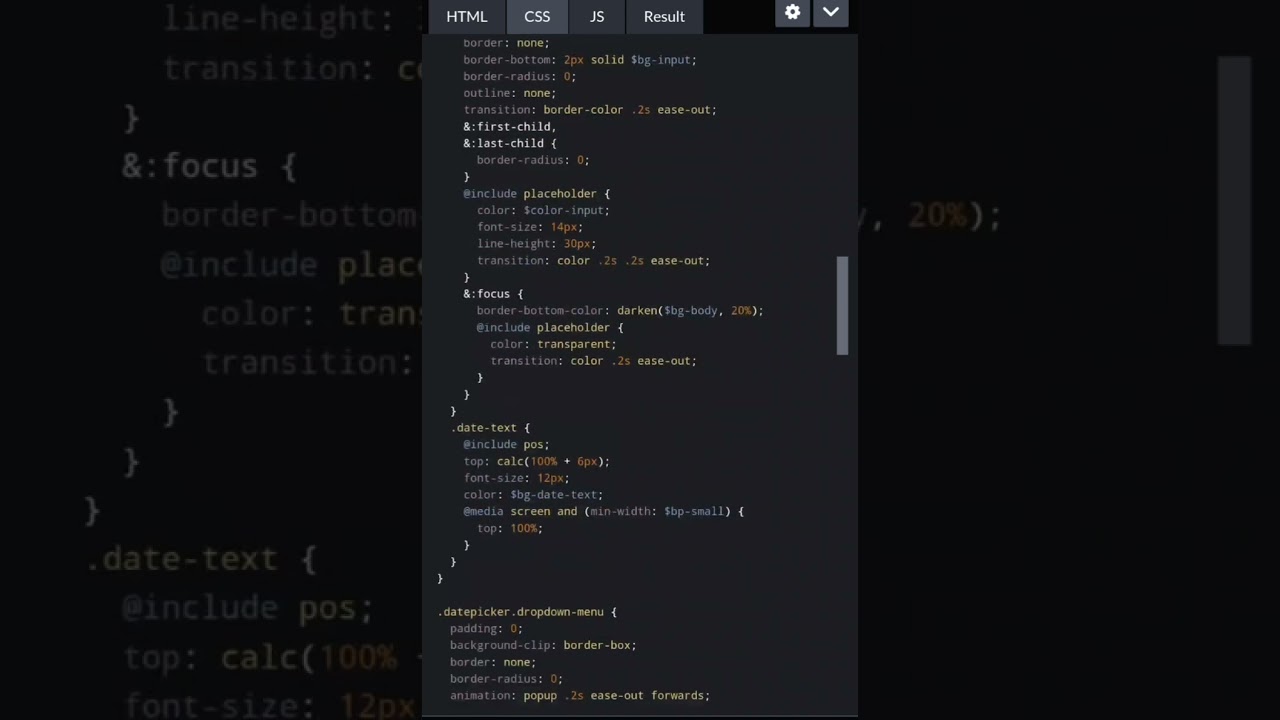Viewport: 1280px width, 720px height.
Task: Click the '@include pos;' line in the editor
Action: 506,444
